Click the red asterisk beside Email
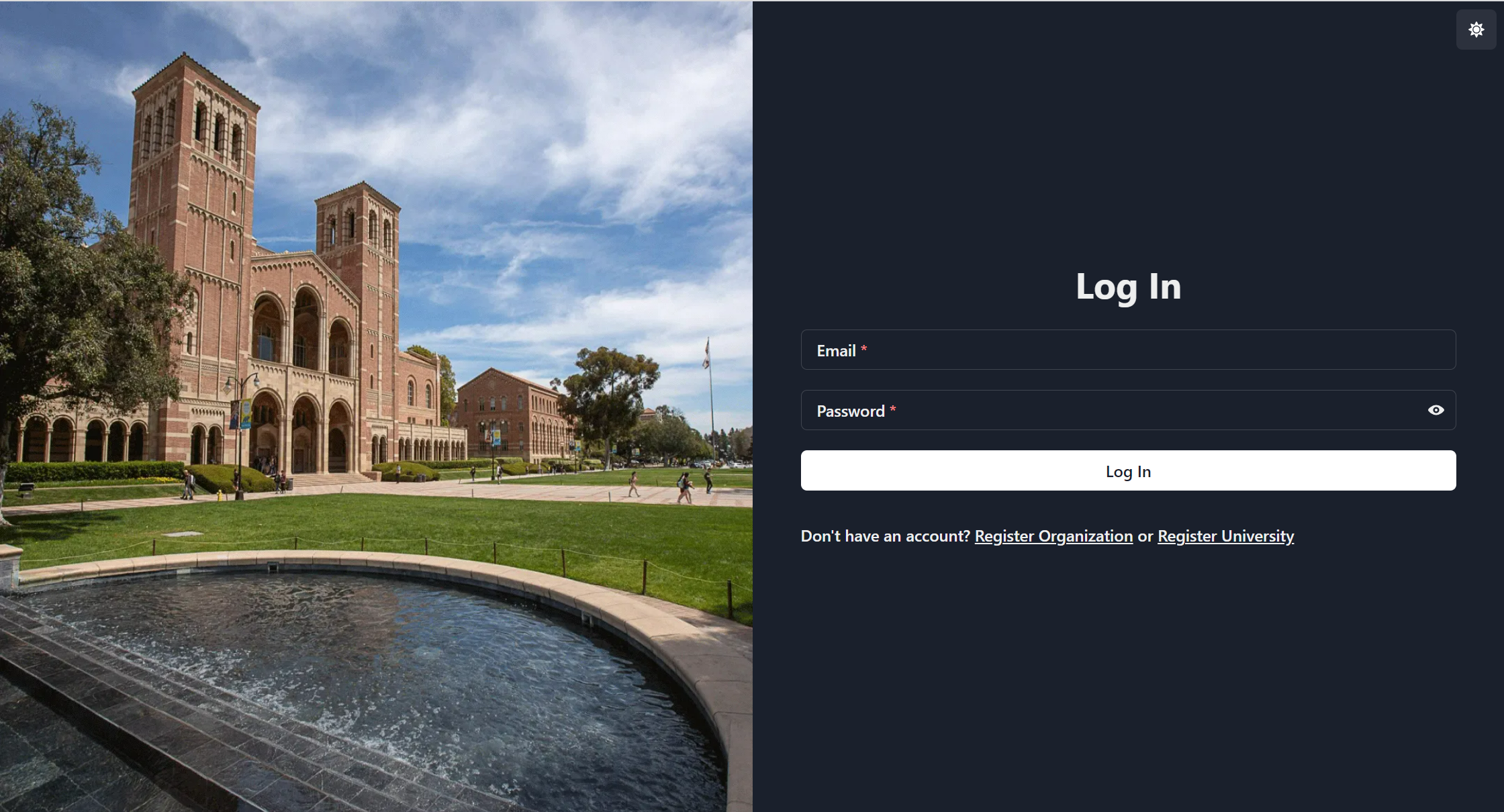Image resolution: width=1504 pixels, height=812 pixels. coord(864,348)
